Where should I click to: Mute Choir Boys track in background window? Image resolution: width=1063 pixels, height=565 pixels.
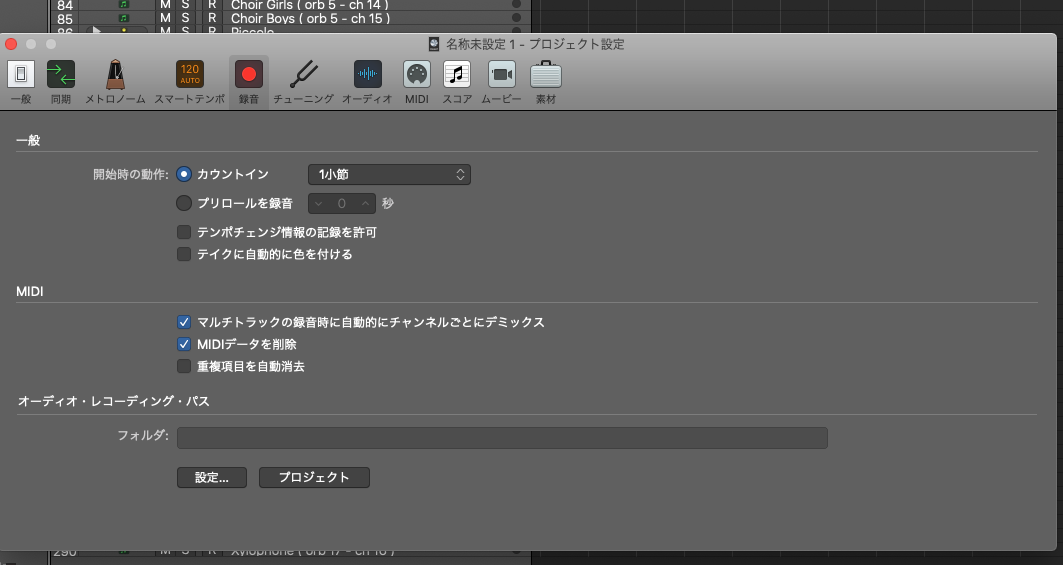click(165, 18)
